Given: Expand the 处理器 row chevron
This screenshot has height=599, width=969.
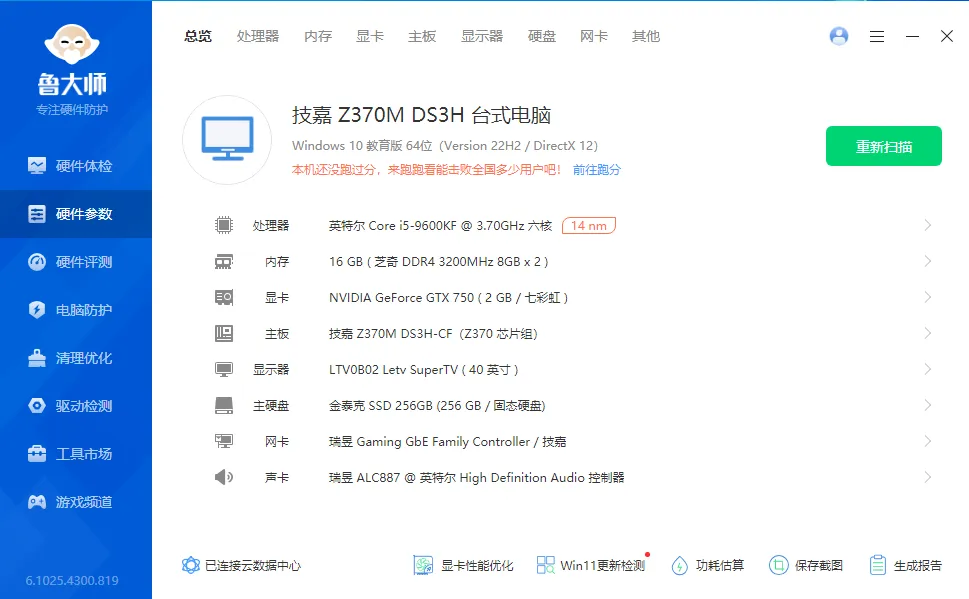Looking at the screenshot, I should 928,225.
